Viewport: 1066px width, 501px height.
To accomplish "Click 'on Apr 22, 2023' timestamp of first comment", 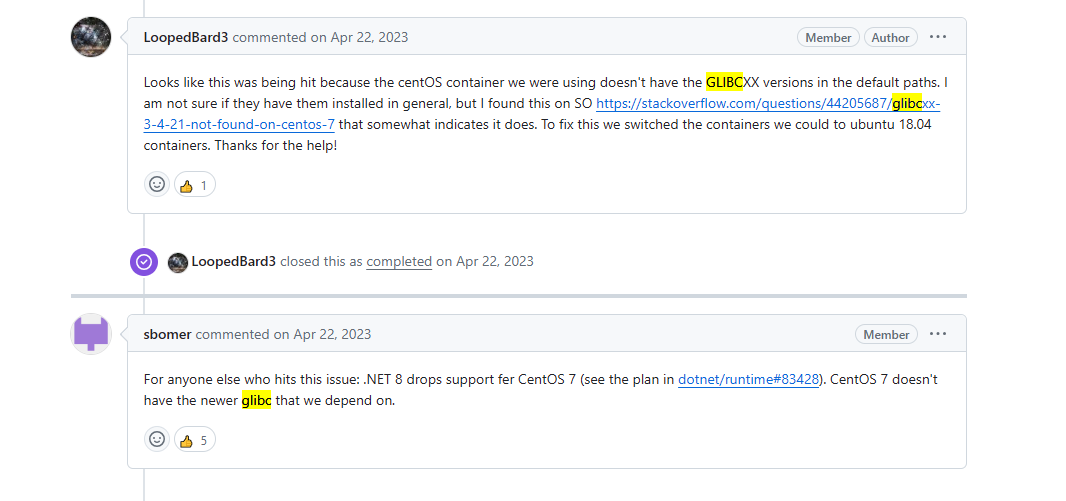I will point(360,37).
